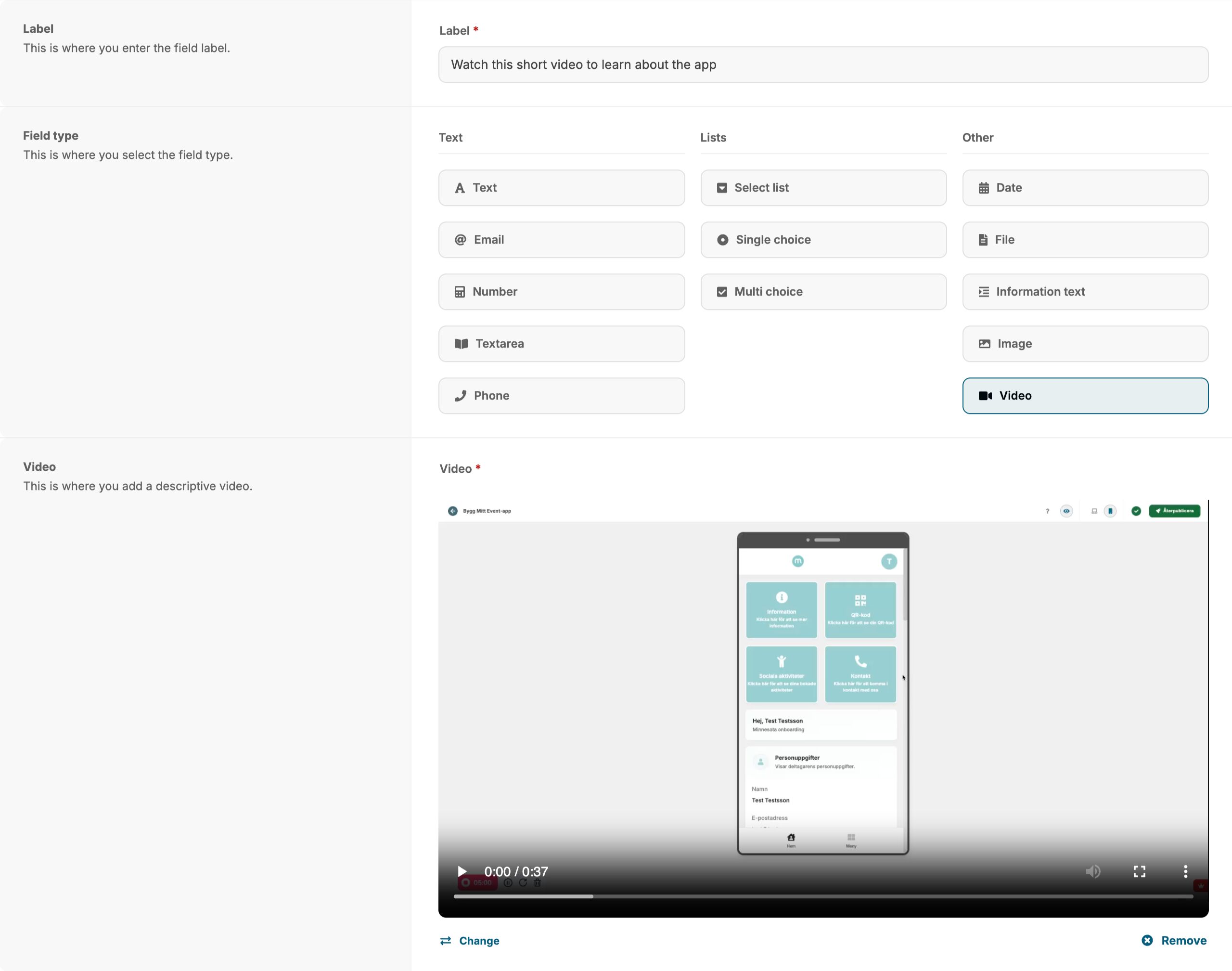Choose the Image field type
1232x971 pixels.
click(x=1085, y=343)
